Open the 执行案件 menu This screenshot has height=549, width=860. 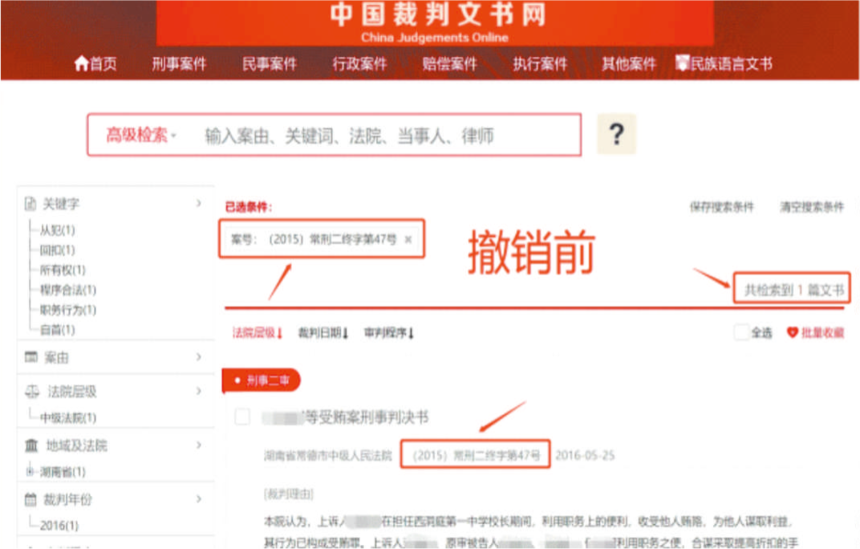click(x=540, y=64)
